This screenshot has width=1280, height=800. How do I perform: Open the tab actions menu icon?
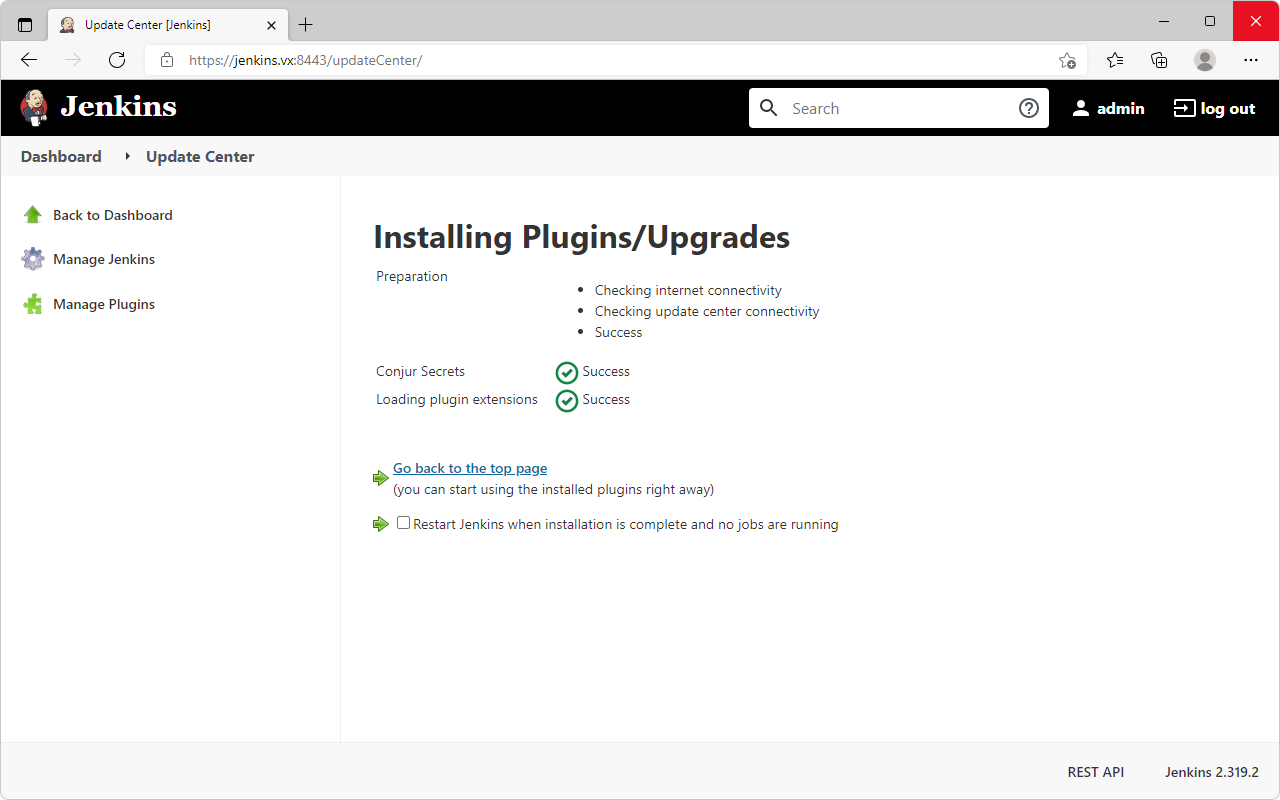click(x=25, y=25)
